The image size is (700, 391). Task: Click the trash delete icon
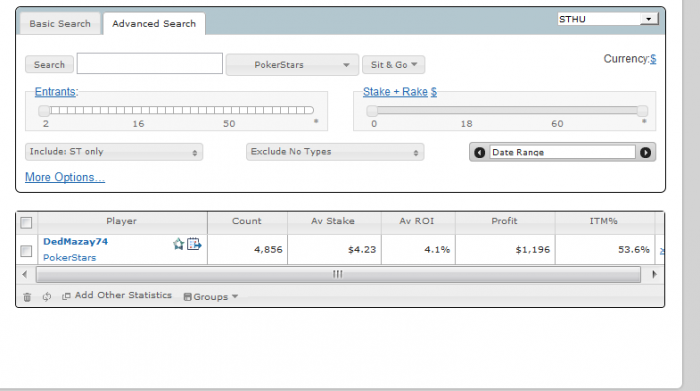(x=27, y=297)
